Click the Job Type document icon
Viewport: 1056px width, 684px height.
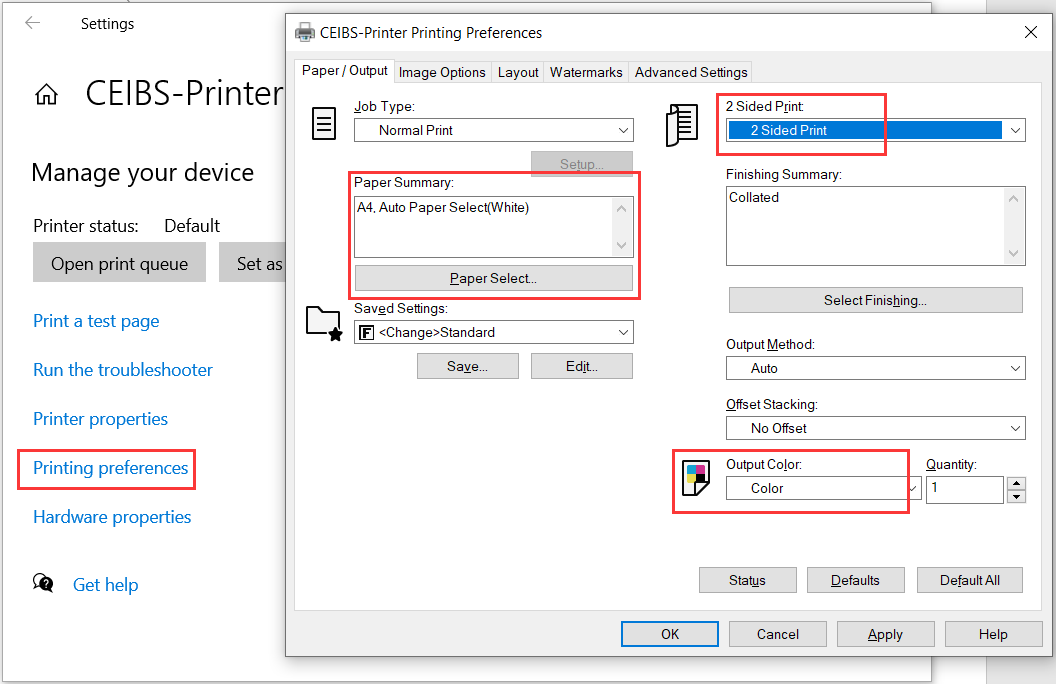point(323,122)
